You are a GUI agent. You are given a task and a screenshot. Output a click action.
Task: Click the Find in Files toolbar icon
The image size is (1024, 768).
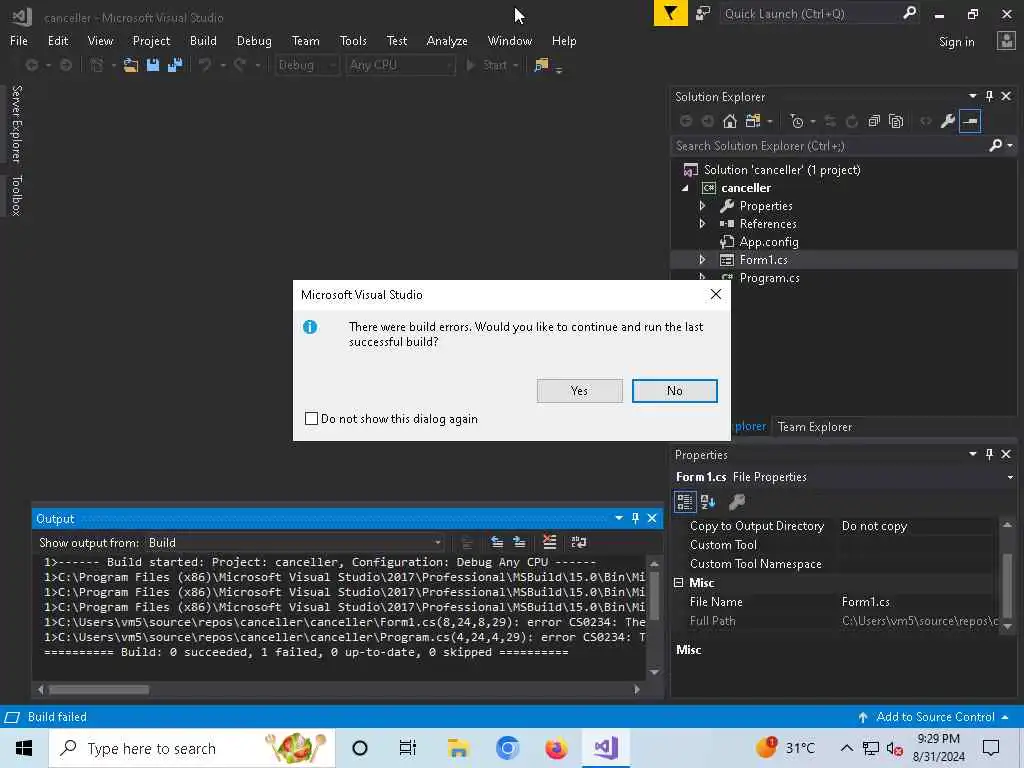(x=541, y=65)
